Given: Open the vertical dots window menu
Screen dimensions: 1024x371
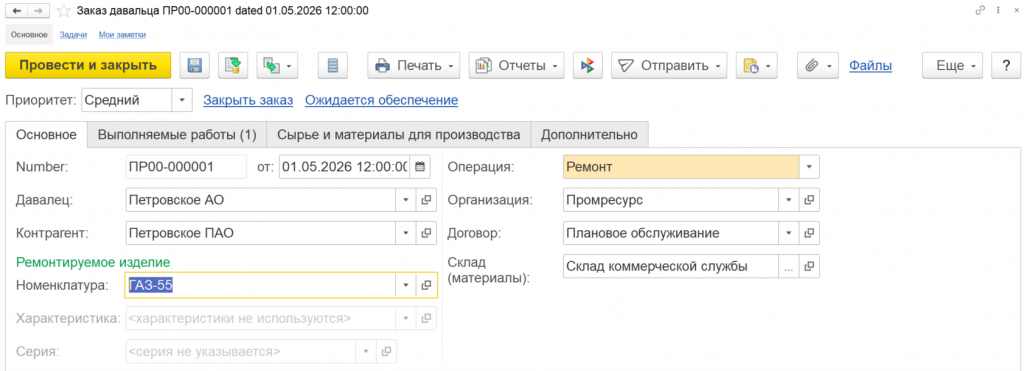Looking at the screenshot, I should click(x=999, y=10).
